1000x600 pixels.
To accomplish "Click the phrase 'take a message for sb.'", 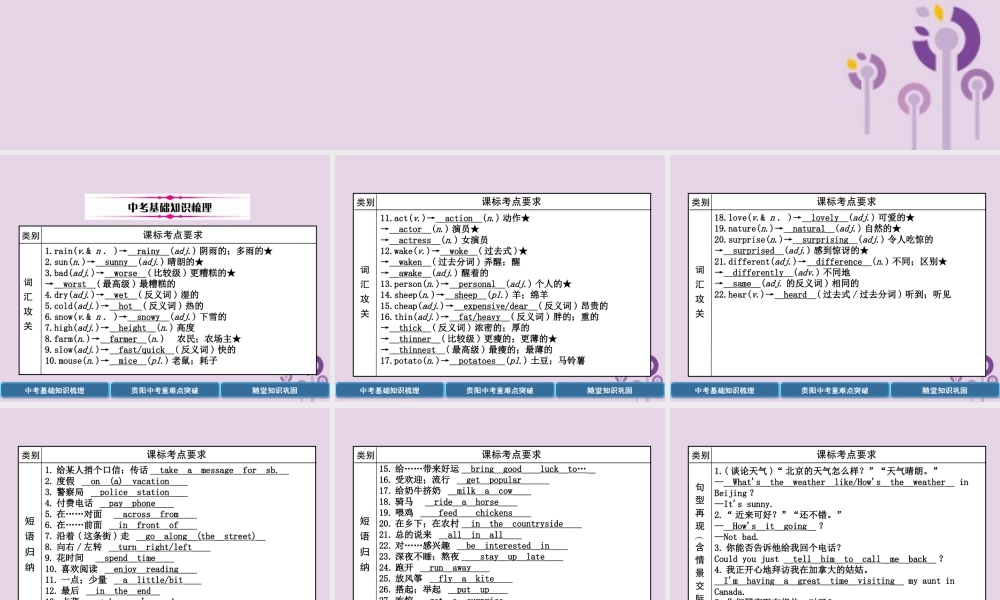I will click(219, 470).
